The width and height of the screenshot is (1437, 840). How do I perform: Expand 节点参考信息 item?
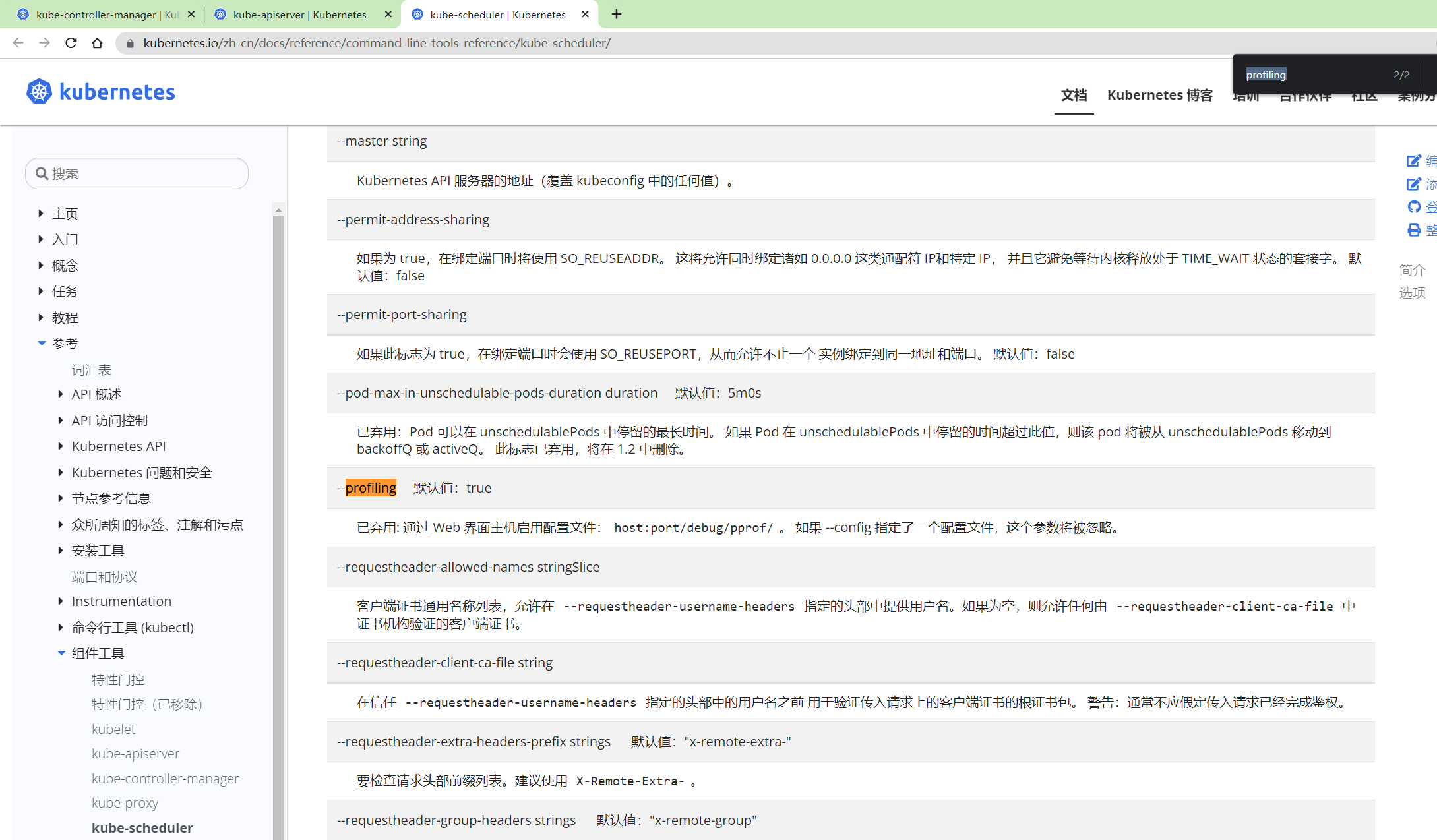pyautogui.click(x=61, y=498)
